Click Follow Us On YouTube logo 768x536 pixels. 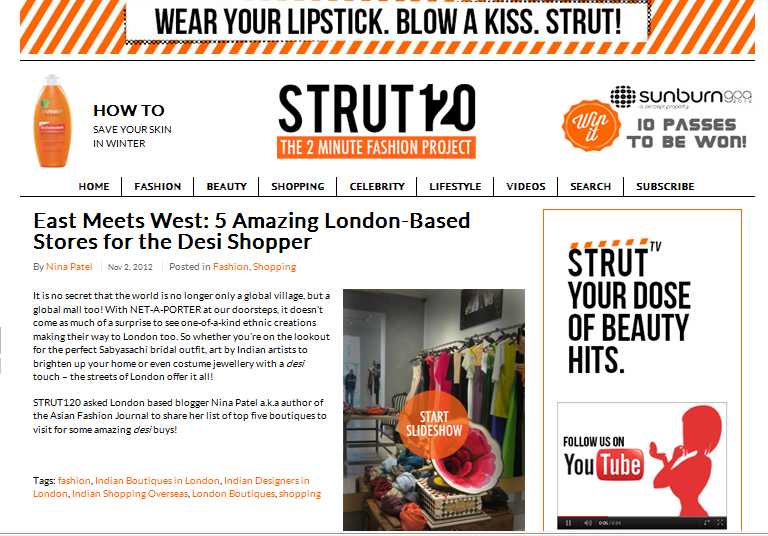click(603, 457)
